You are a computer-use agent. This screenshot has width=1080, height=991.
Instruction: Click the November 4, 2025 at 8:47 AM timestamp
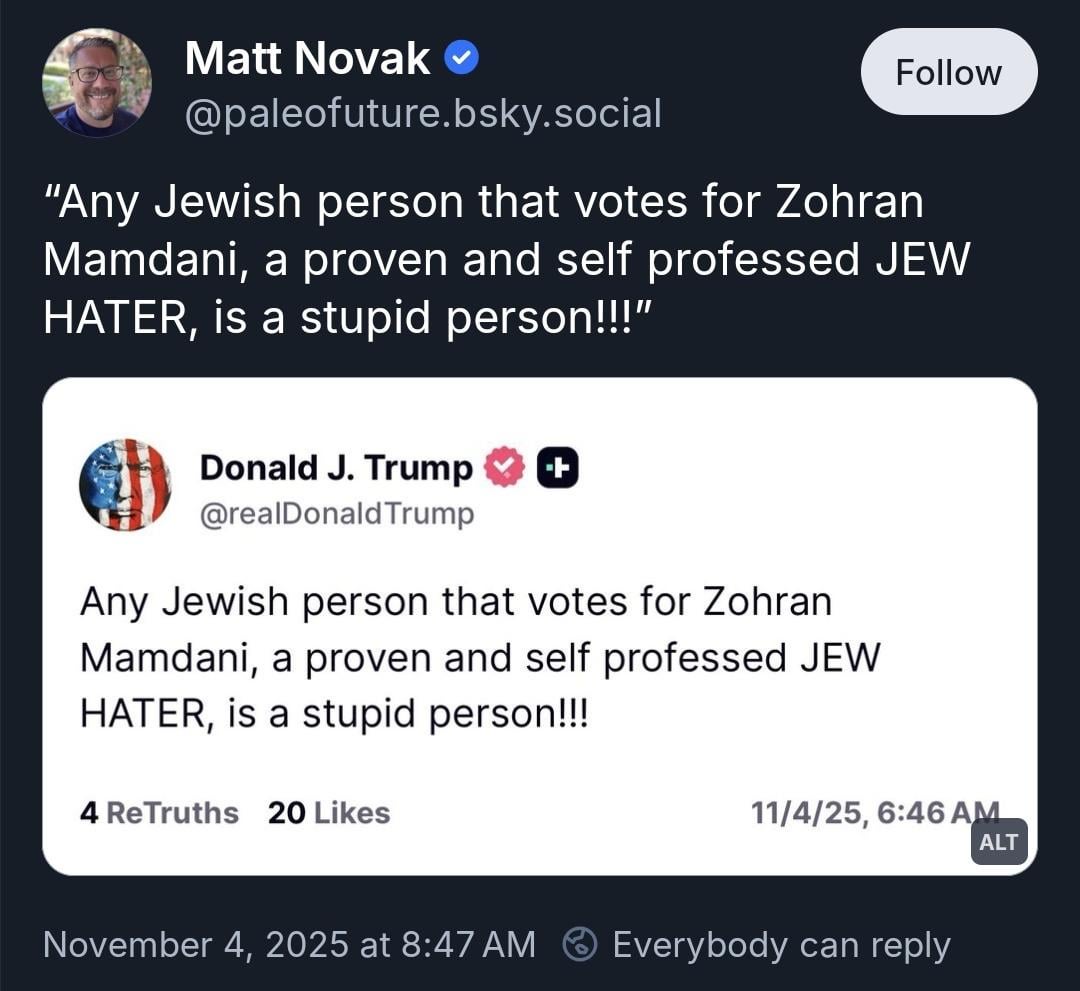click(289, 944)
